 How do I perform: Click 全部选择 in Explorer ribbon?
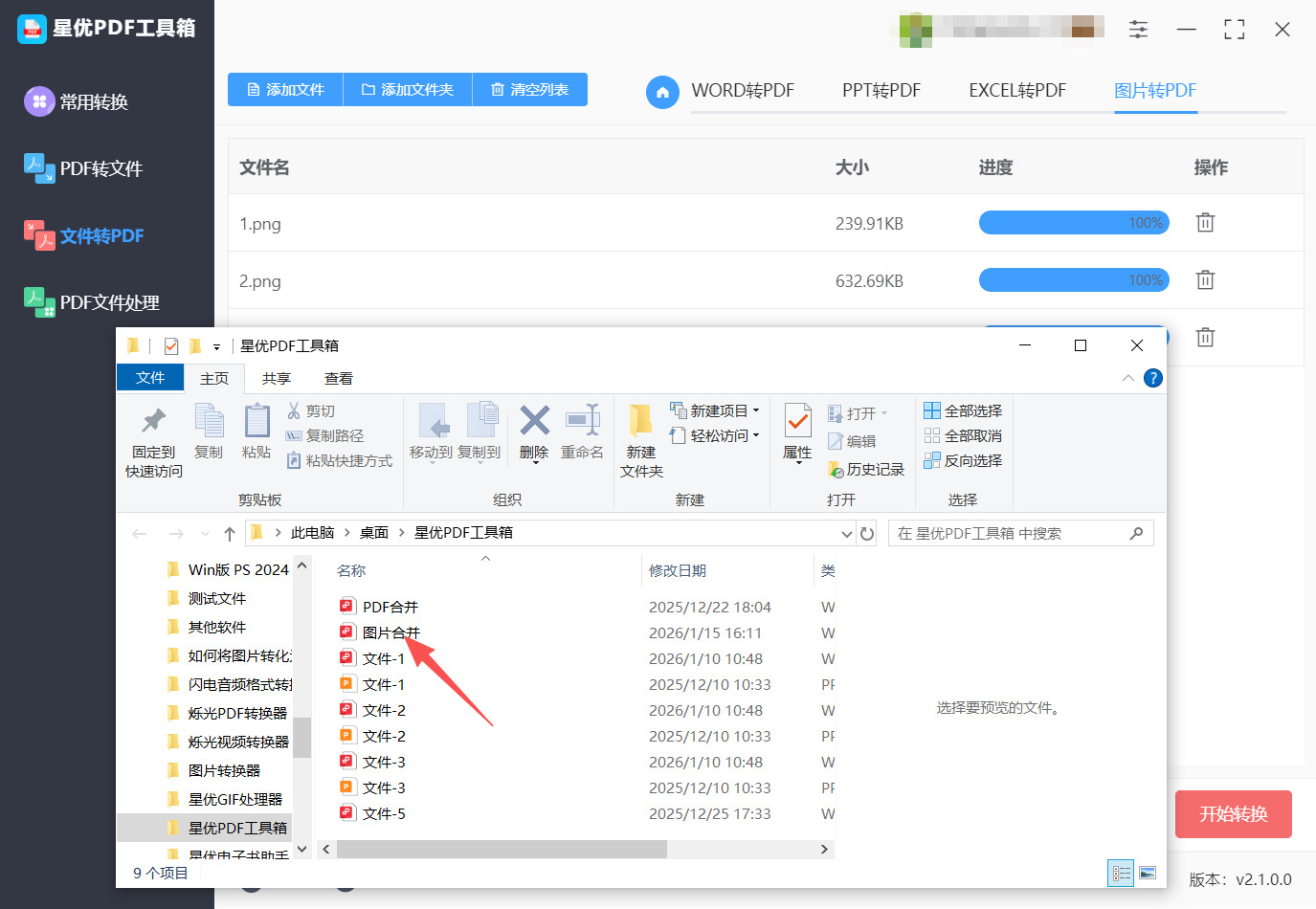pyautogui.click(x=963, y=411)
